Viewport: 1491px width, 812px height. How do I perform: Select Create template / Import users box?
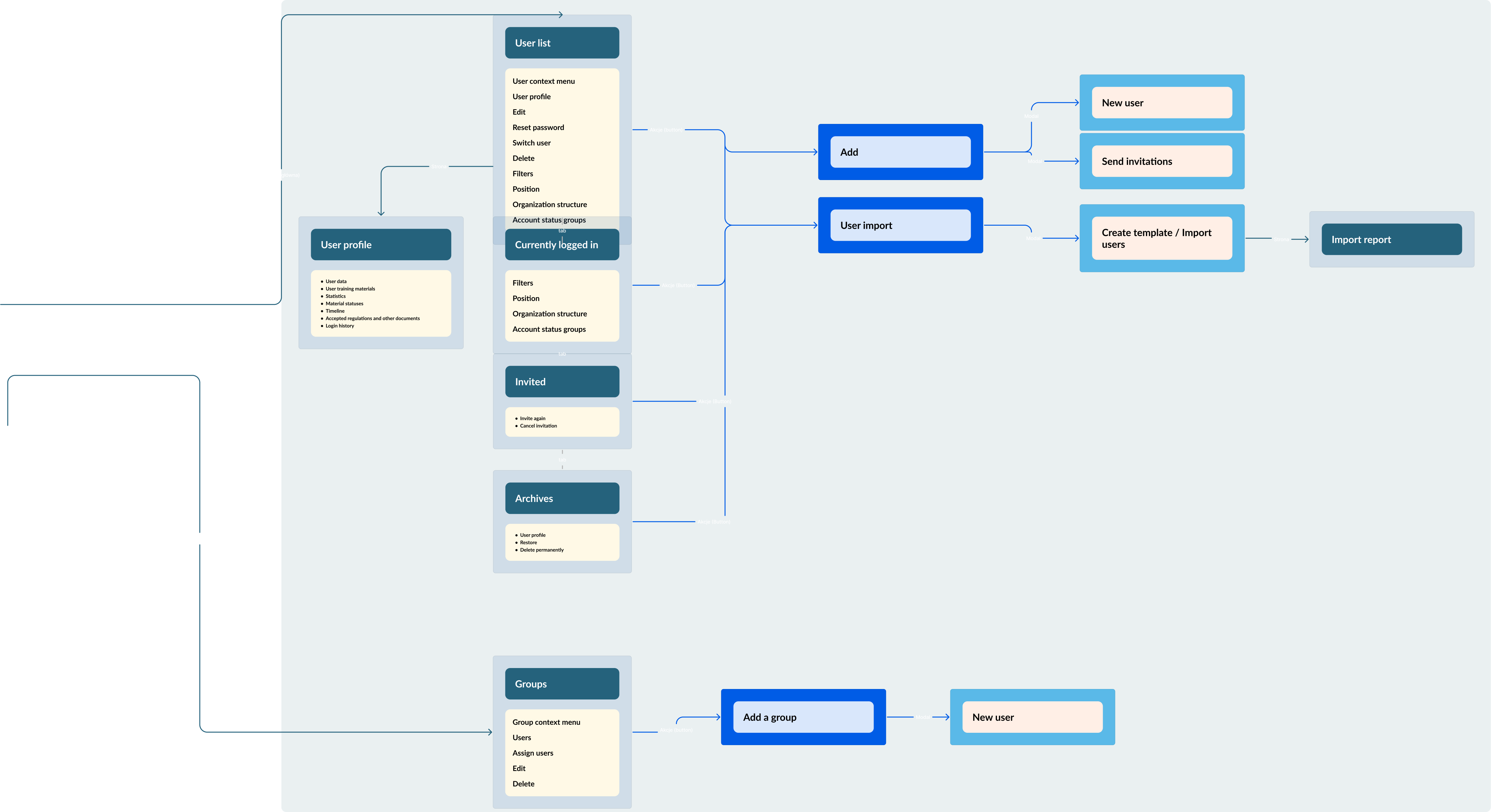(x=1161, y=238)
